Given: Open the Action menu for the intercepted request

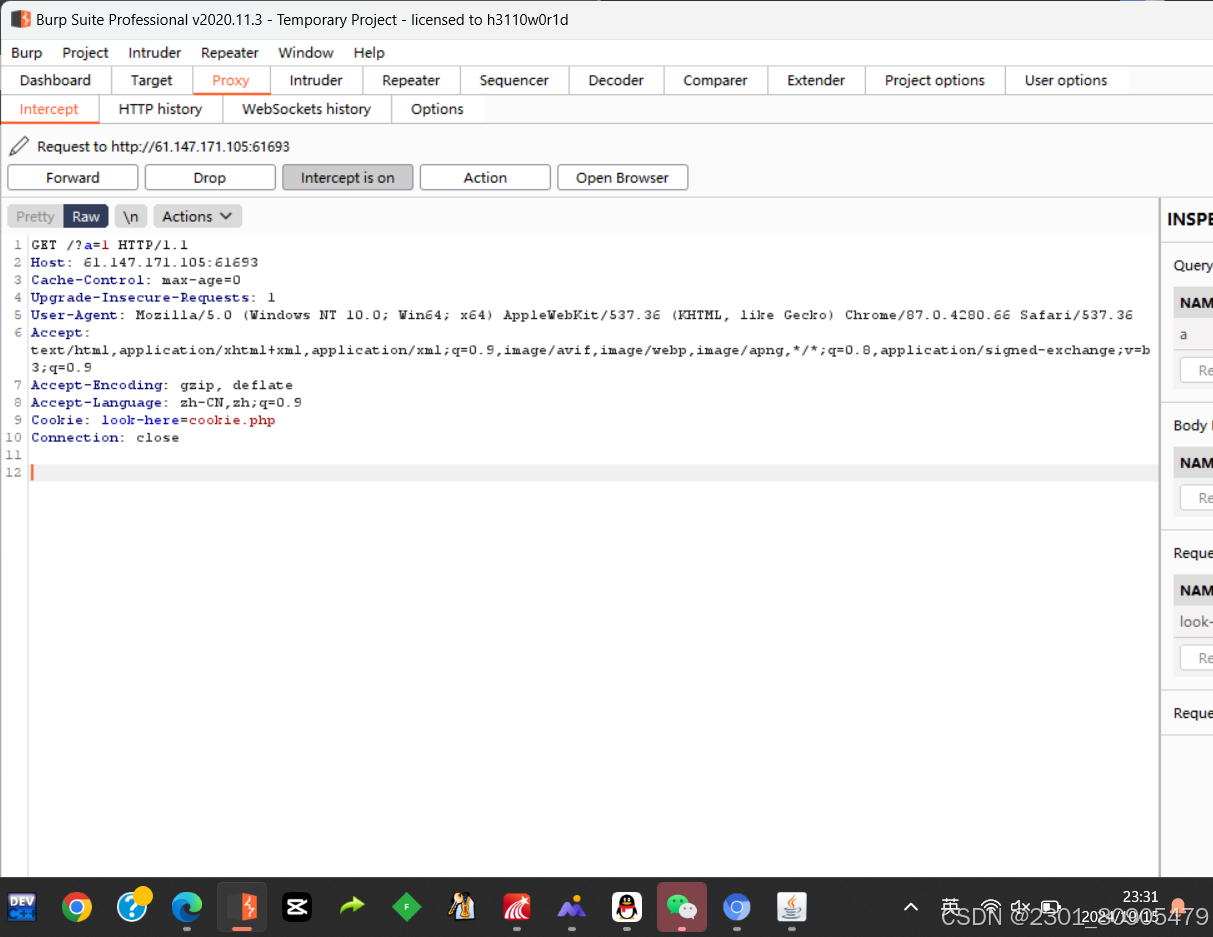Looking at the screenshot, I should coord(484,177).
